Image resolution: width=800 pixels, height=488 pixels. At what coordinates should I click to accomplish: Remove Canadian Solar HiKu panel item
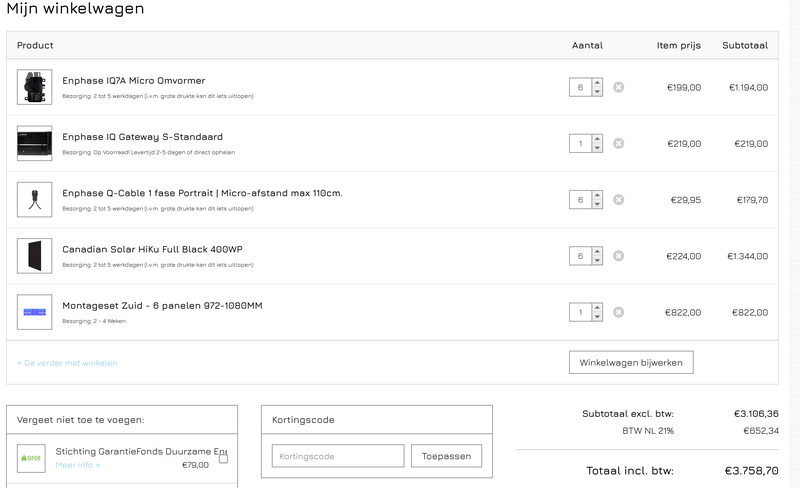point(618,256)
